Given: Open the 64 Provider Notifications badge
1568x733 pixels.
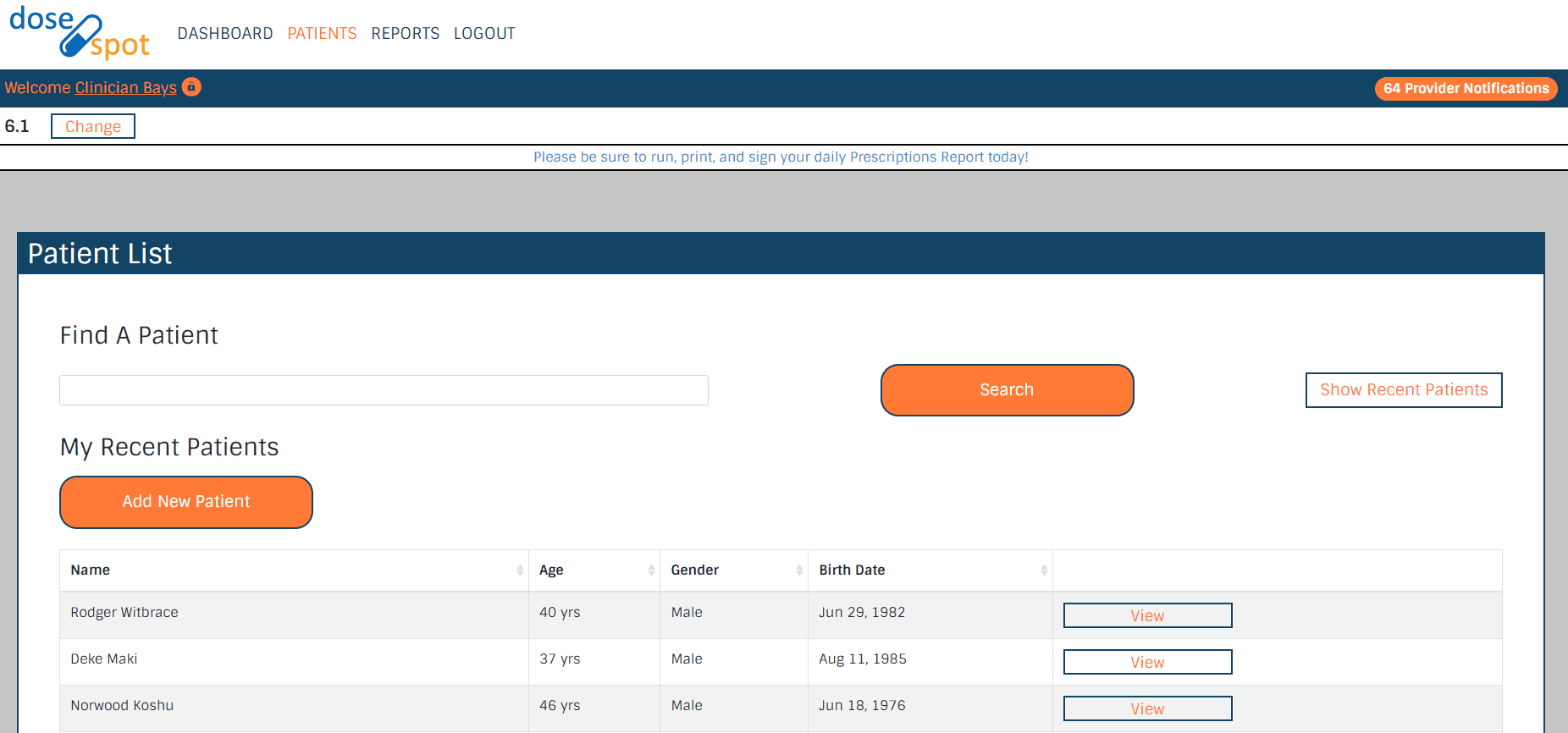Looking at the screenshot, I should coord(1466,89).
